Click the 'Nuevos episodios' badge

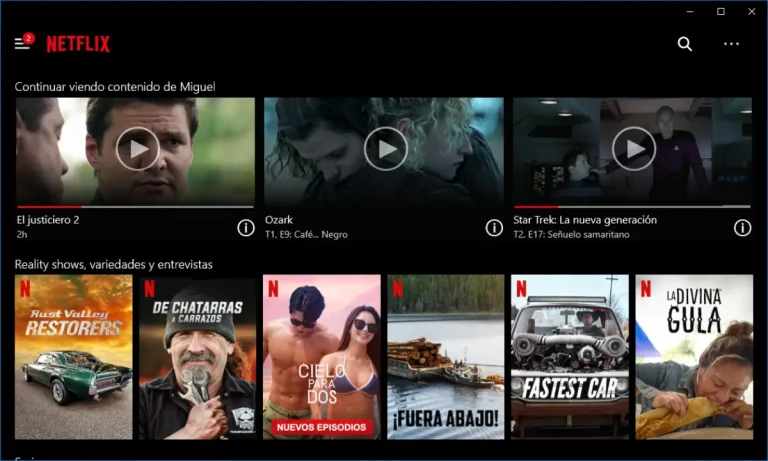coord(321,427)
